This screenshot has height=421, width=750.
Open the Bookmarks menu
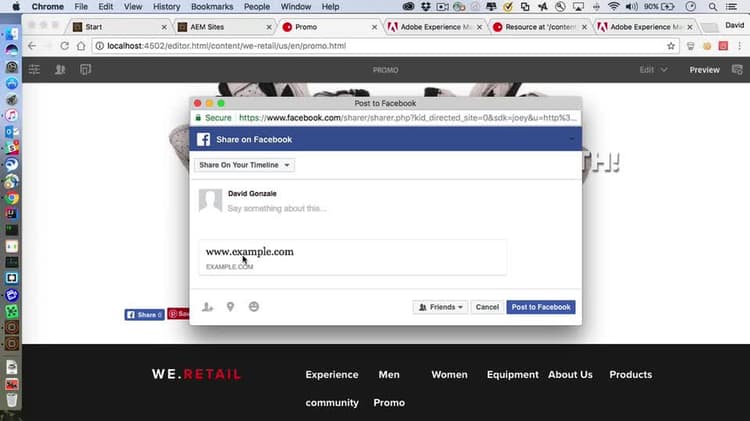(x=212, y=7)
